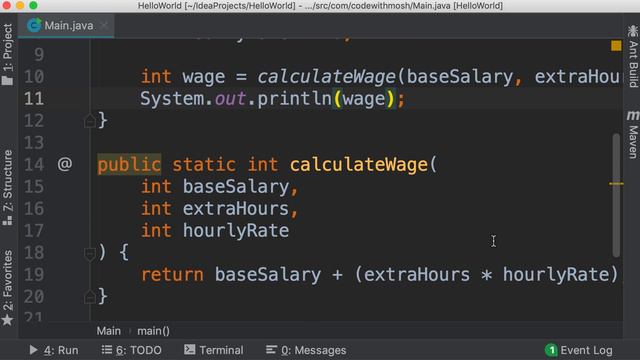Image resolution: width=640 pixels, height=360 pixels.
Task: Click the main() breadcrumb
Action: (x=153, y=331)
